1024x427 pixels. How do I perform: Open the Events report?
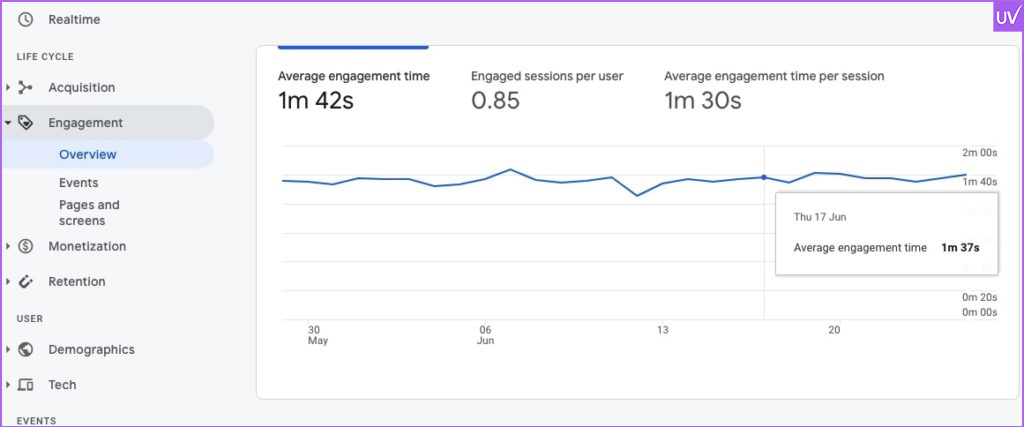(78, 183)
